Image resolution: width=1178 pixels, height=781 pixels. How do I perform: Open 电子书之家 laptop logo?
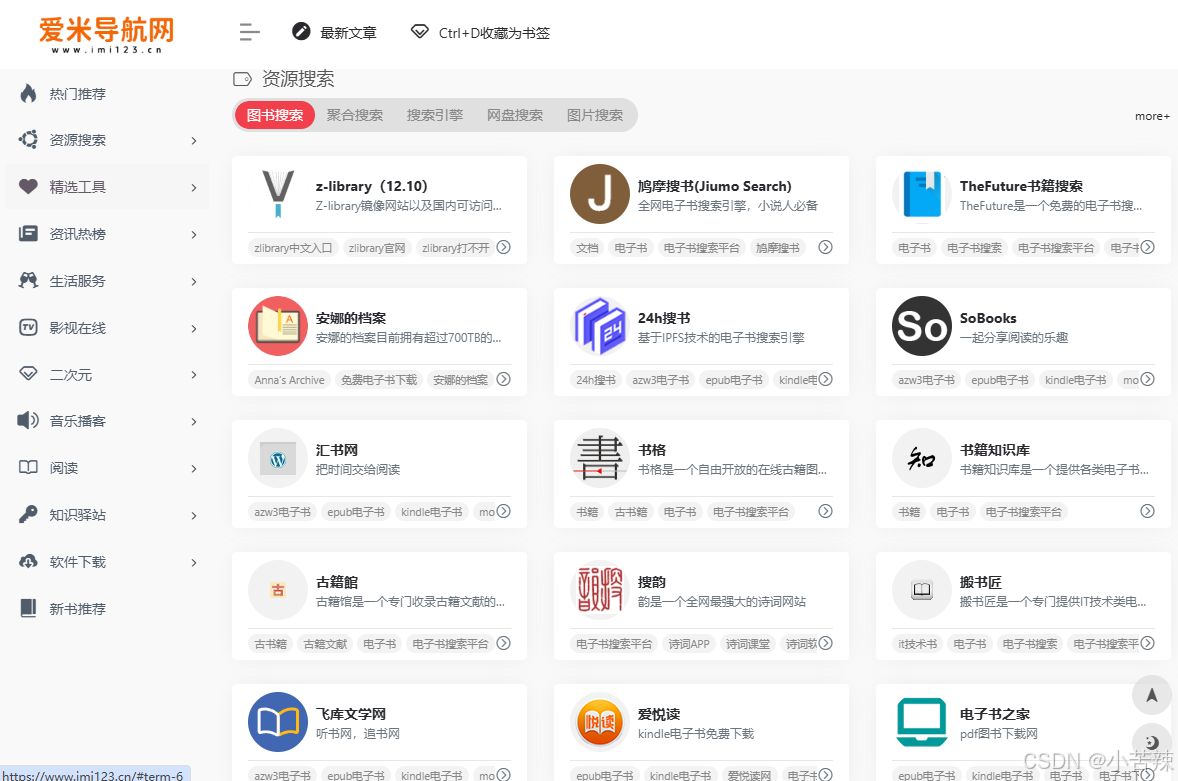click(922, 722)
